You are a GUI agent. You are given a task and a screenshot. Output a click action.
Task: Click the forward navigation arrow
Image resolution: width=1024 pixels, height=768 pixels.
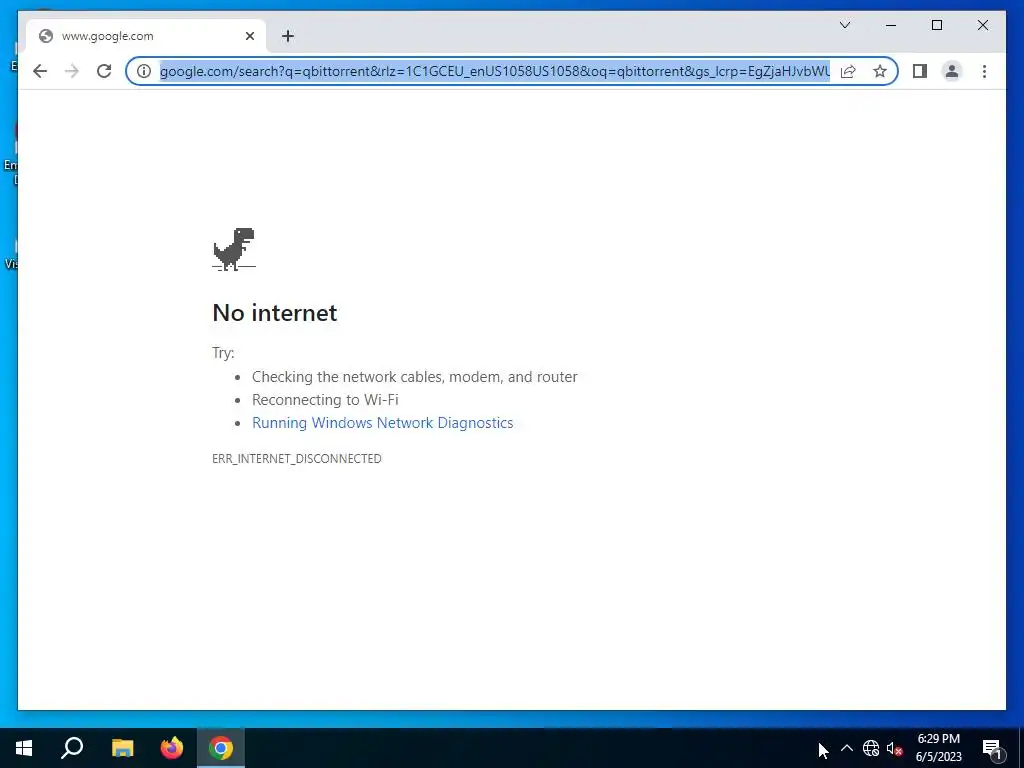point(72,71)
